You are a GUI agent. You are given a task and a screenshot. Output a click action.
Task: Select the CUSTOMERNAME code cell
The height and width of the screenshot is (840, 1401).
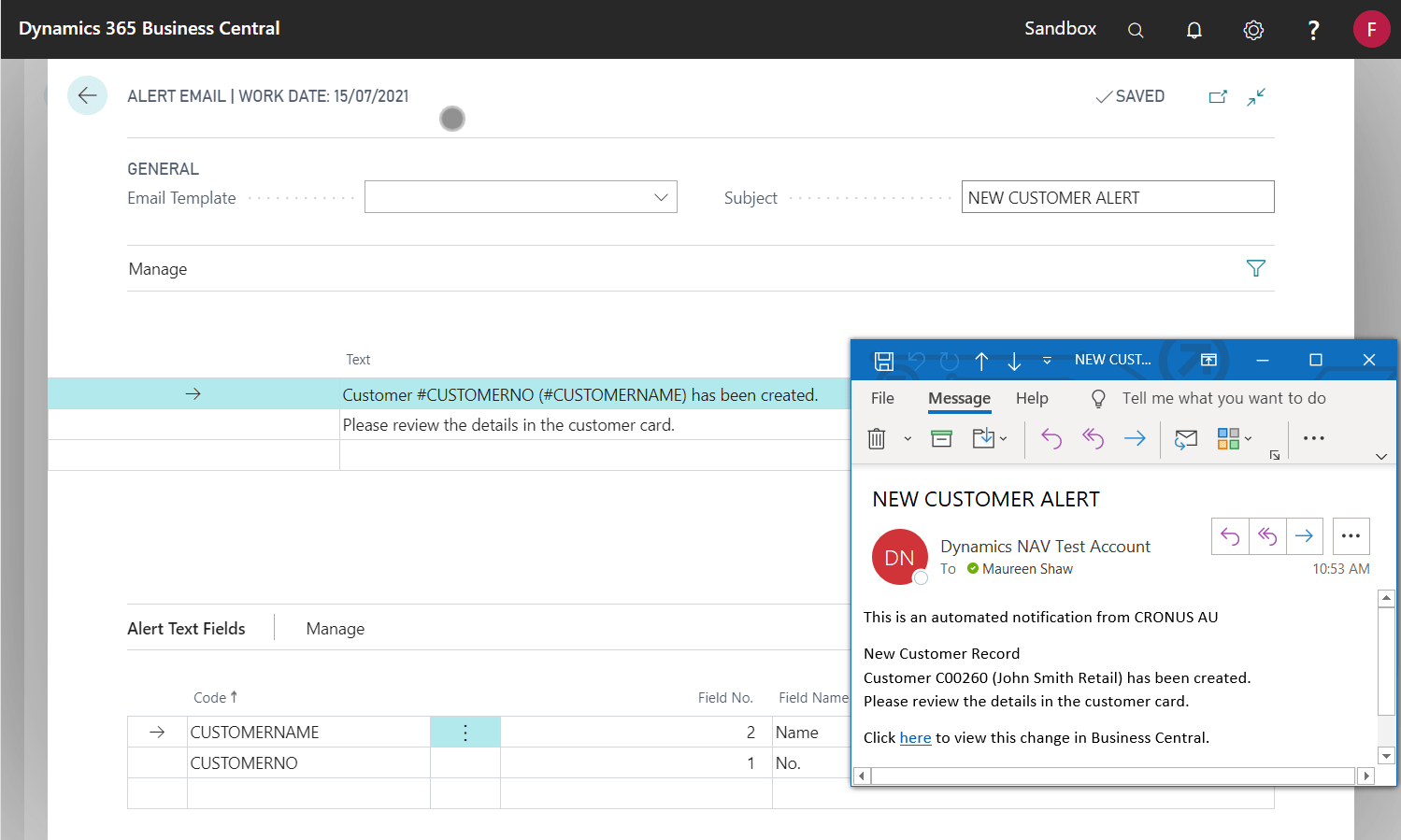pyautogui.click(x=308, y=733)
